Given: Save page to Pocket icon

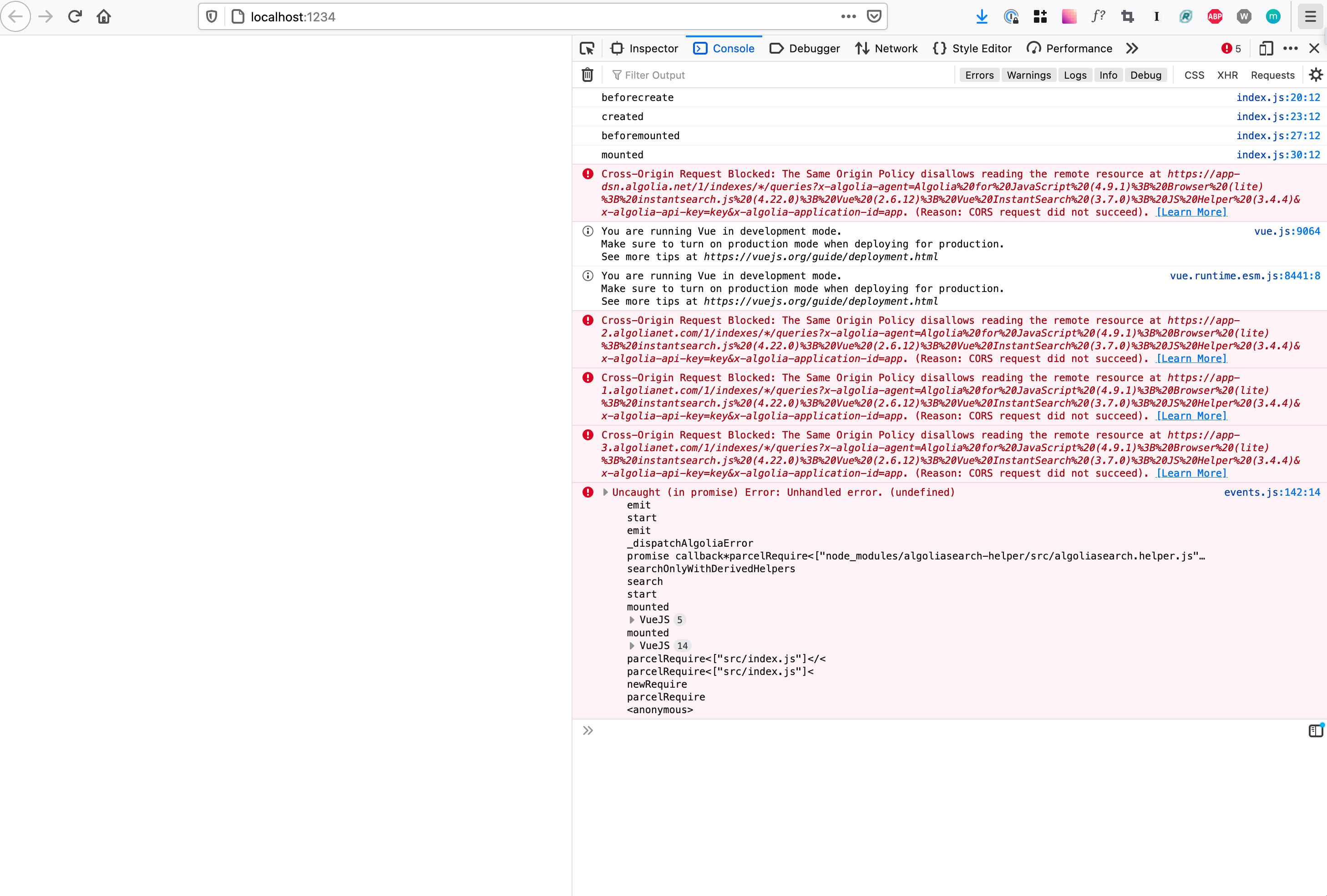Looking at the screenshot, I should point(874,16).
